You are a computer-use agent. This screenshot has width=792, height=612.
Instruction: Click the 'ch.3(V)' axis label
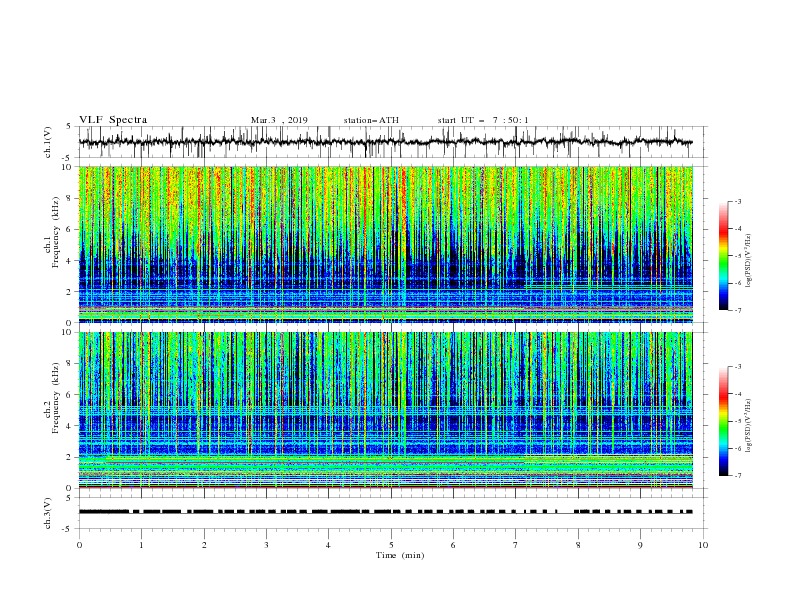pyautogui.click(x=48, y=513)
